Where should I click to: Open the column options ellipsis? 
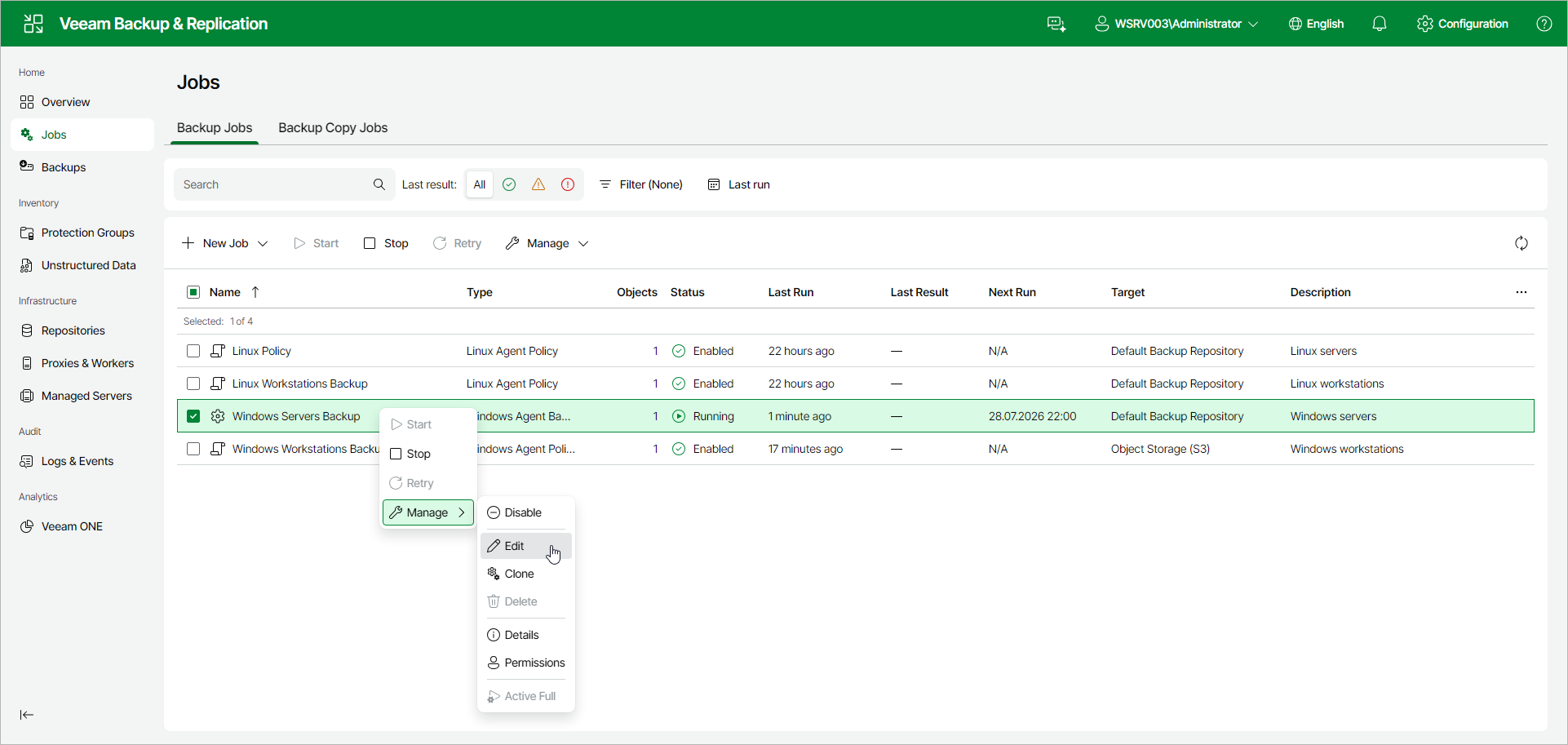tap(1521, 292)
